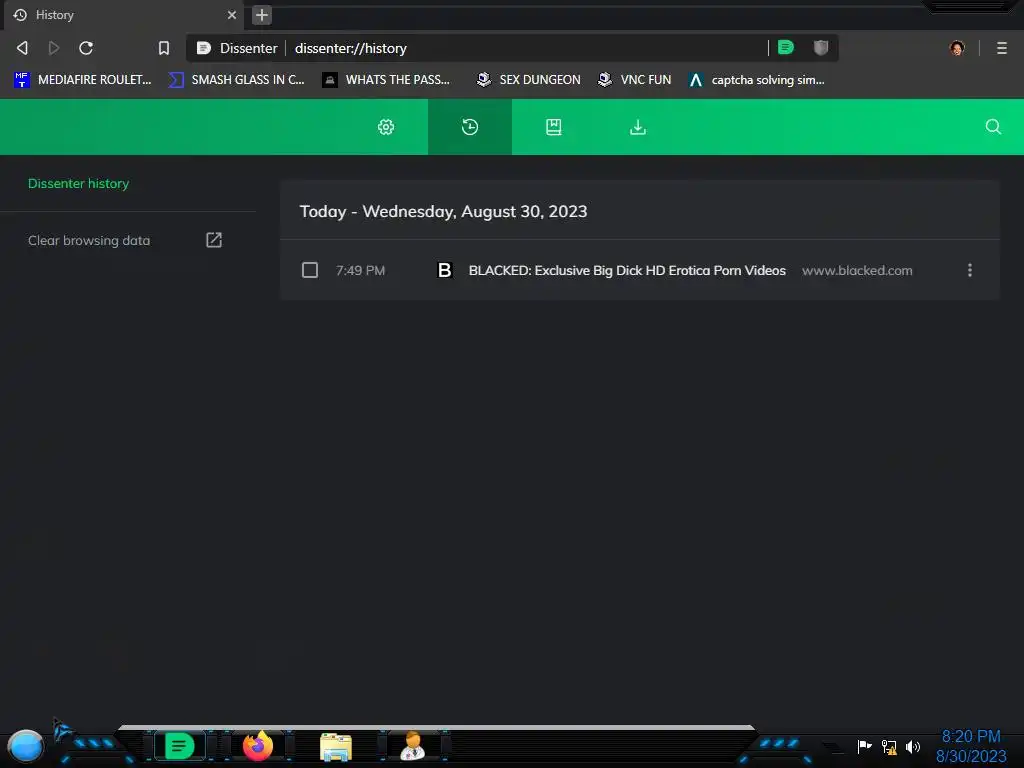
Task: Switch to the Downloads tab
Action: [638, 127]
